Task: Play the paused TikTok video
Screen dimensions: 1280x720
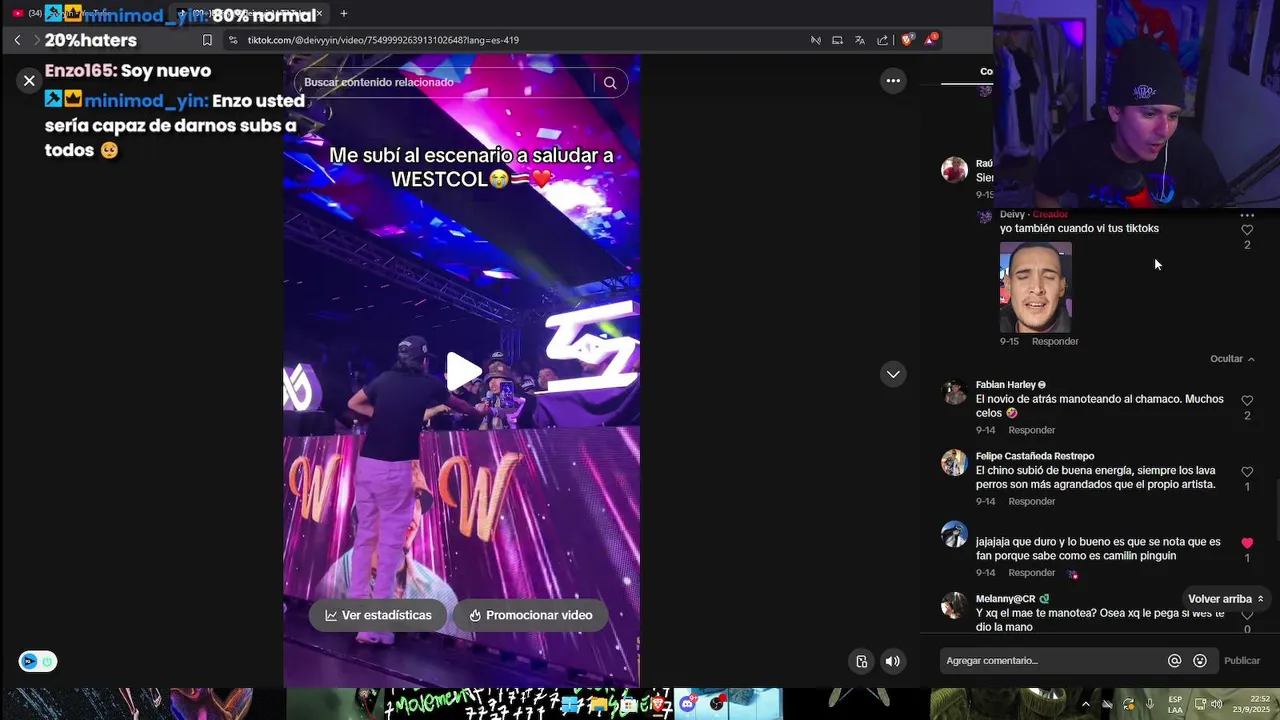Action: pyautogui.click(x=463, y=372)
